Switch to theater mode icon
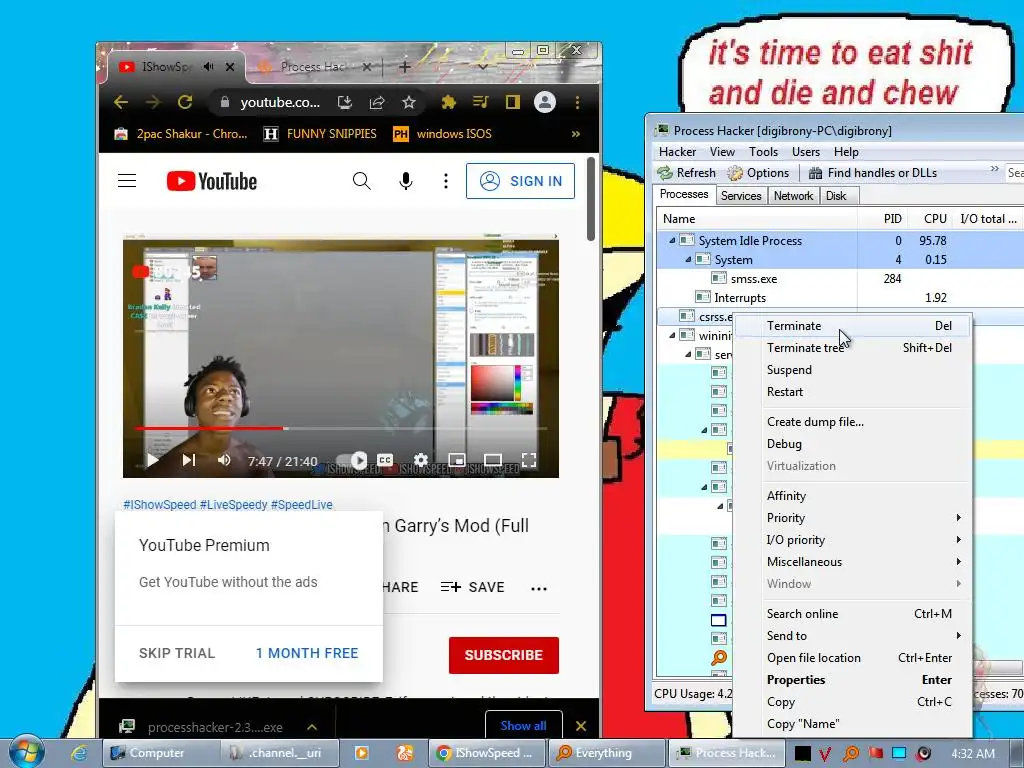The height and width of the screenshot is (768, 1024). [x=493, y=460]
